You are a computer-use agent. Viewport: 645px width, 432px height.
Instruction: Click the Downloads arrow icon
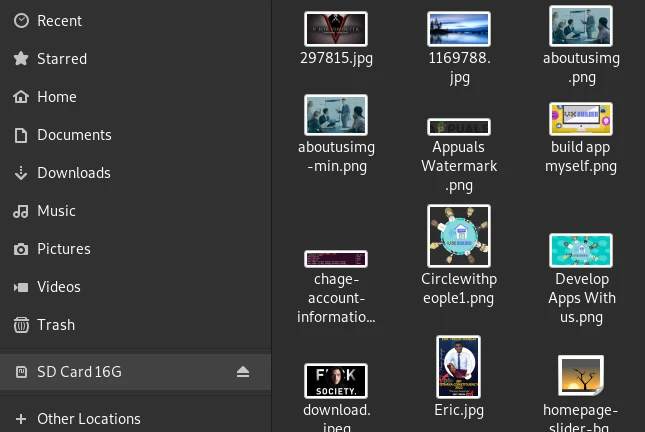(21, 173)
